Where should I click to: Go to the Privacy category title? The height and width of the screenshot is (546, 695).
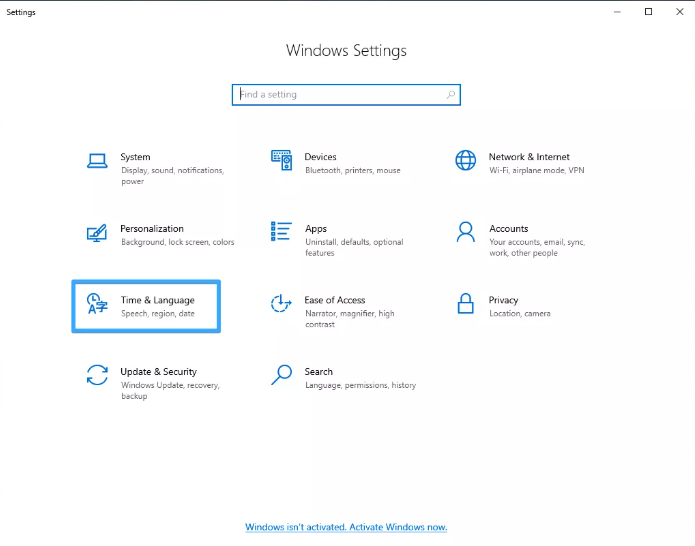click(x=504, y=300)
